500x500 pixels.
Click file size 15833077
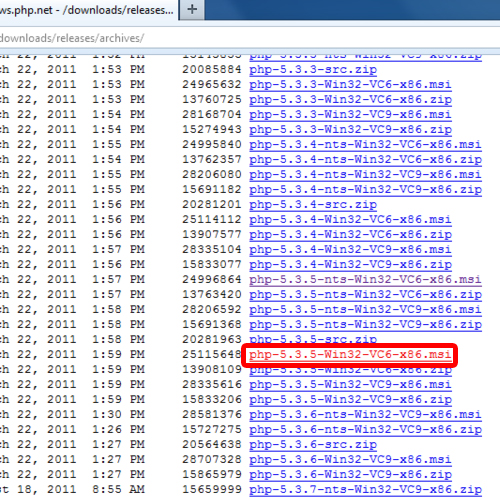tap(212, 264)
